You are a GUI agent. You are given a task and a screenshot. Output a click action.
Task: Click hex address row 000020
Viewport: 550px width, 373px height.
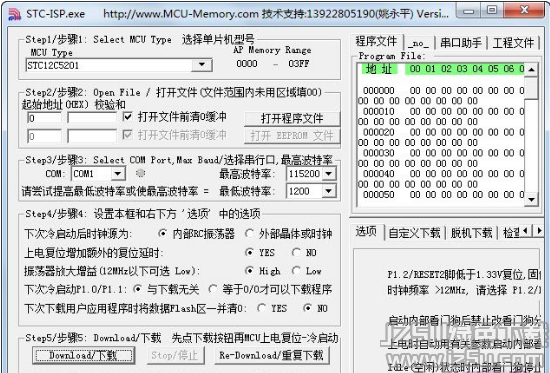[379, 132]
